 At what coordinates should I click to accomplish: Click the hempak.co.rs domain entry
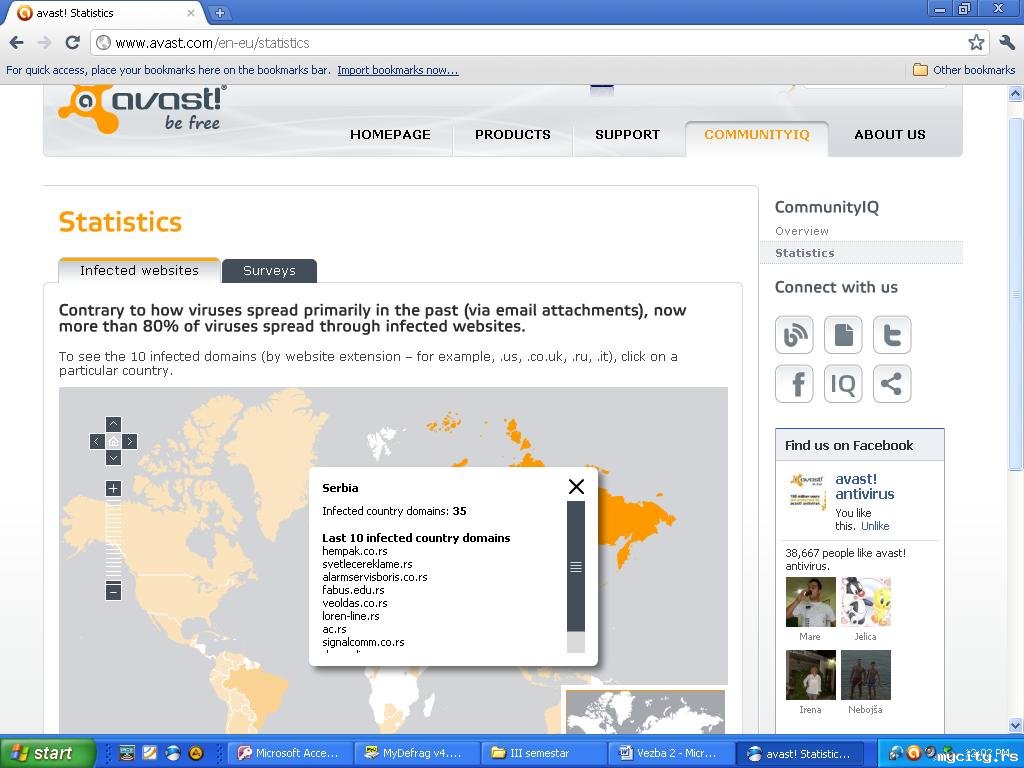[355, 551]
